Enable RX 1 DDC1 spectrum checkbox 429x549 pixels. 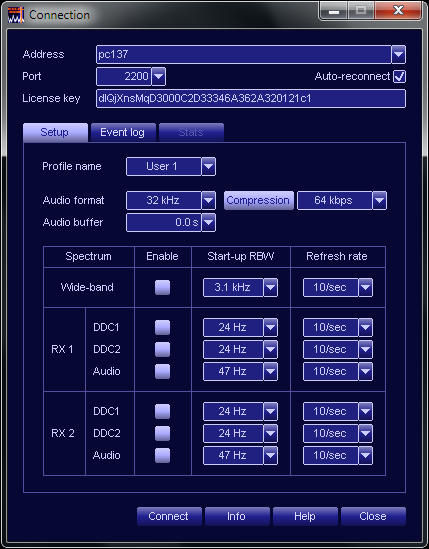pyautogui.click(x=162, y=327)
